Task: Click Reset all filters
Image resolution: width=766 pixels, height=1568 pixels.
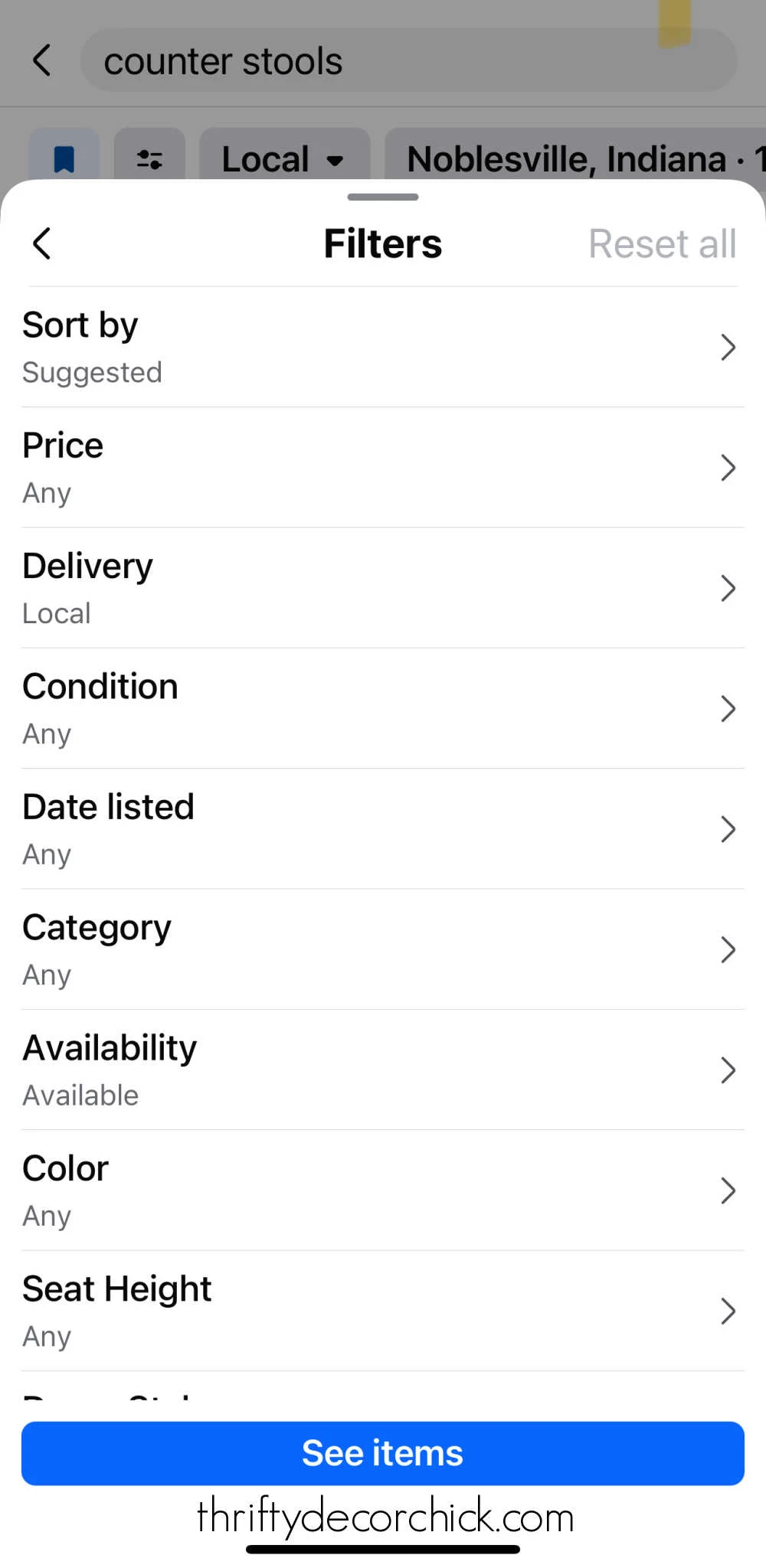Action: pyautogui.click(x=662, y=244)
